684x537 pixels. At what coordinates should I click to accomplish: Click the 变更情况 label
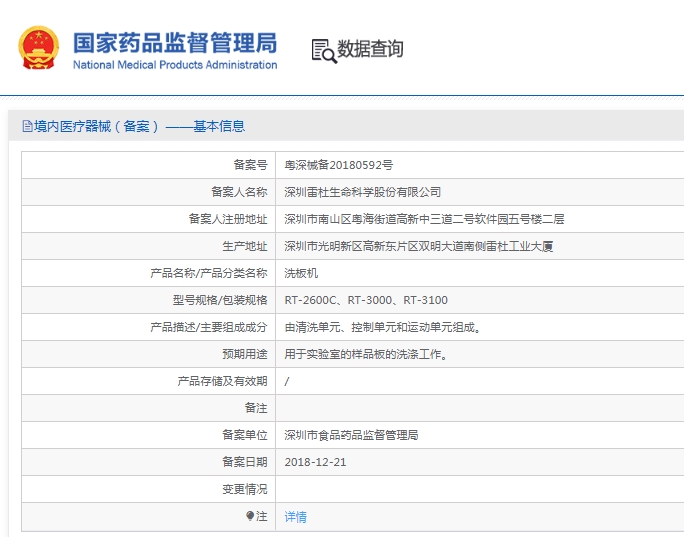click(244, 489)
